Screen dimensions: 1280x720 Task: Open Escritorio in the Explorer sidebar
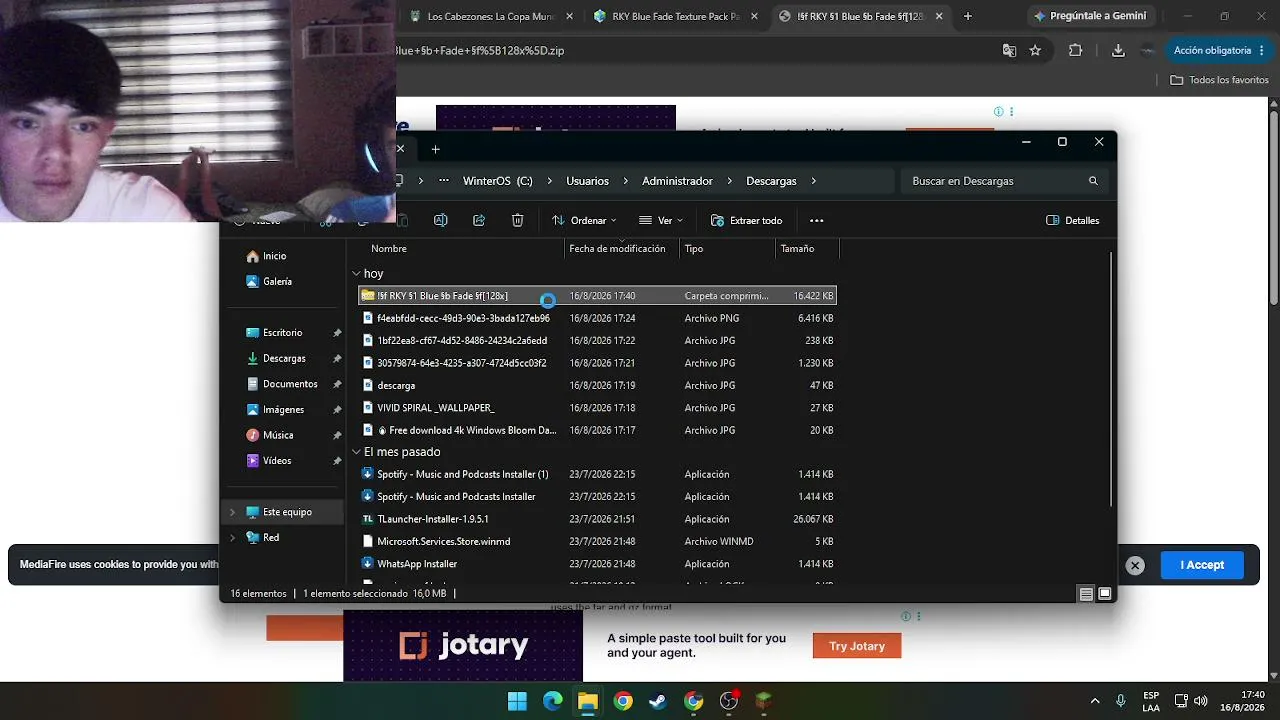click(282, 333)
